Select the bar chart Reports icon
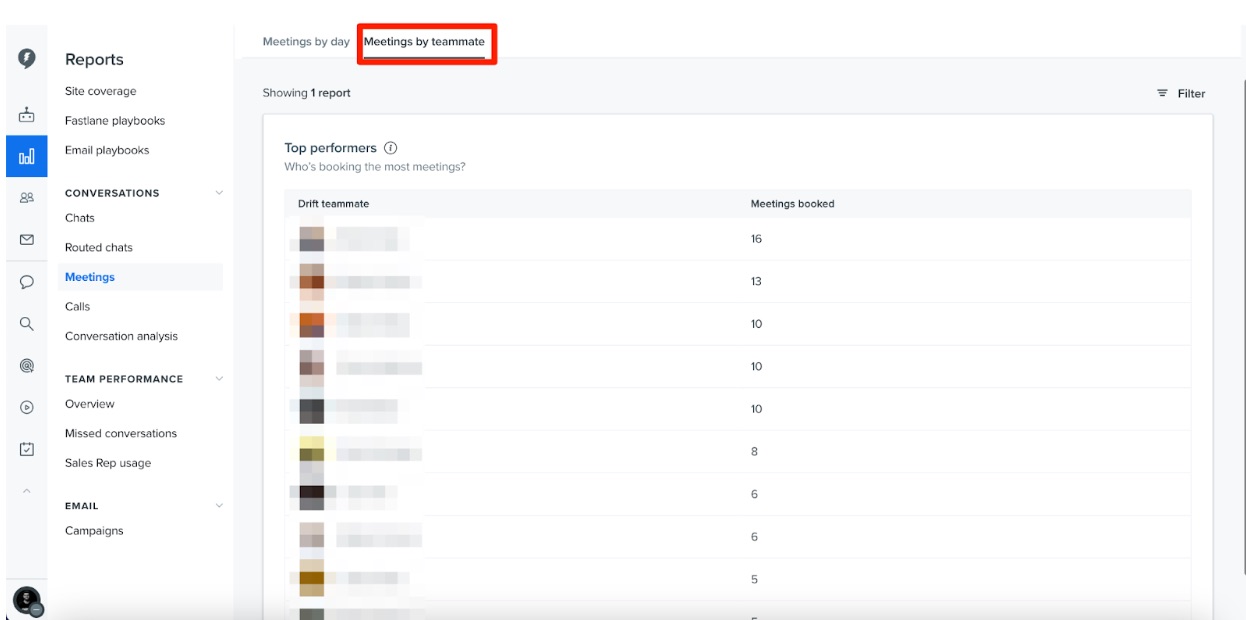Image resolution: width=1246 pixels, height=620 pixels. (x=27, y=156)
